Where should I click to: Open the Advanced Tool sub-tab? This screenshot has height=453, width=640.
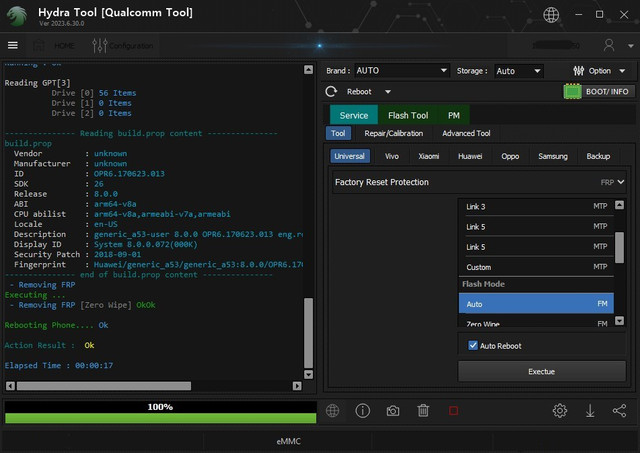coord(466,133)
